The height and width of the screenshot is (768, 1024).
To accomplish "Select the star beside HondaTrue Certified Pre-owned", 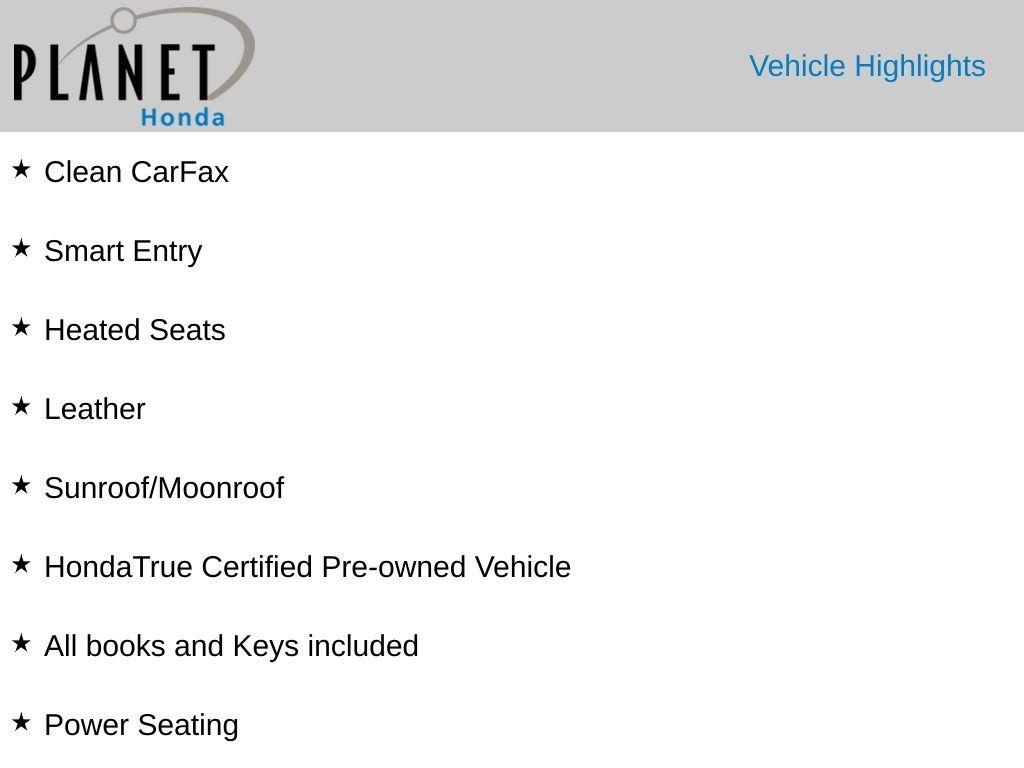I will click(21, 564).
